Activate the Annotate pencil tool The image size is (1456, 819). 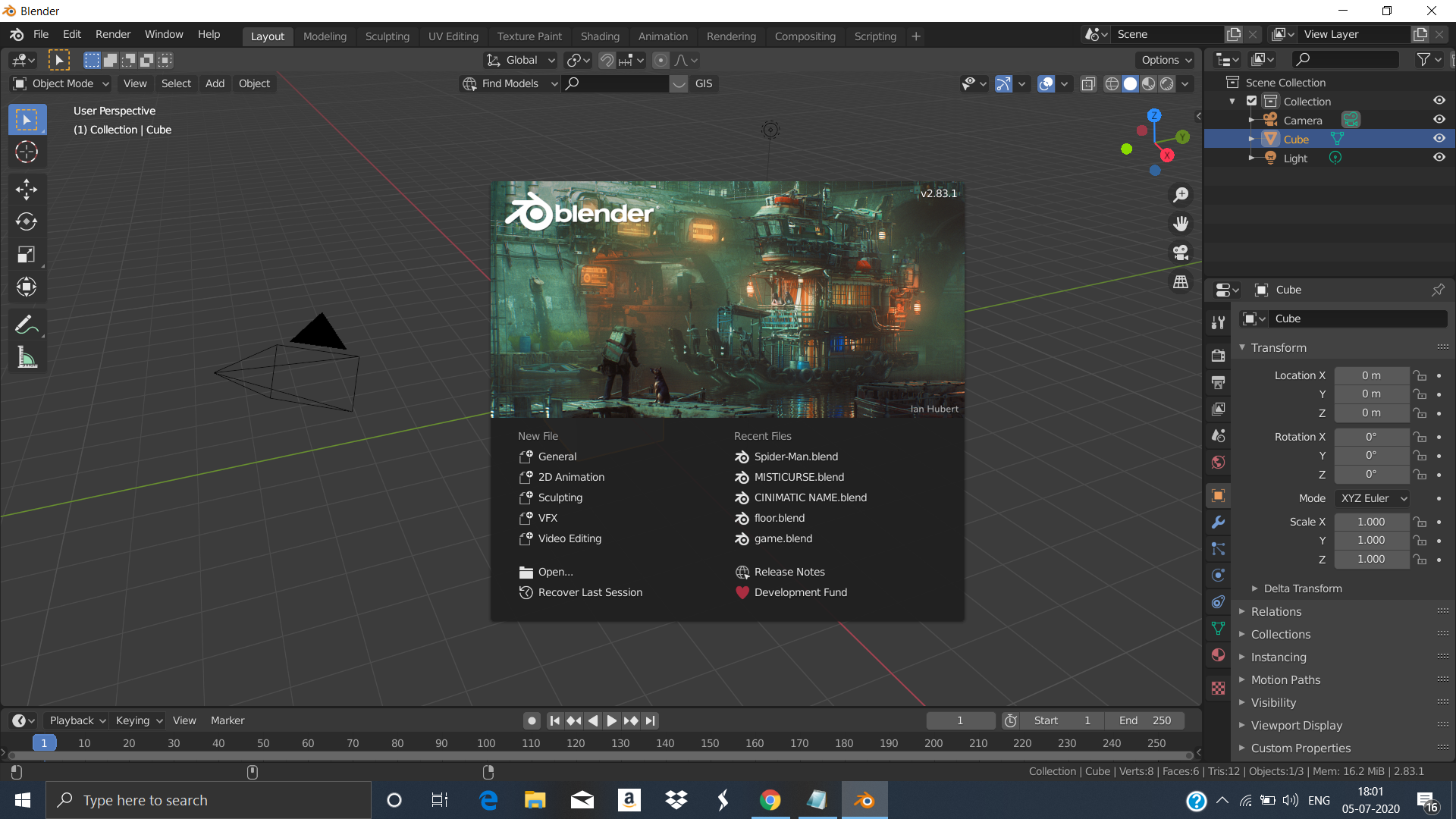(x=27, y=325)
